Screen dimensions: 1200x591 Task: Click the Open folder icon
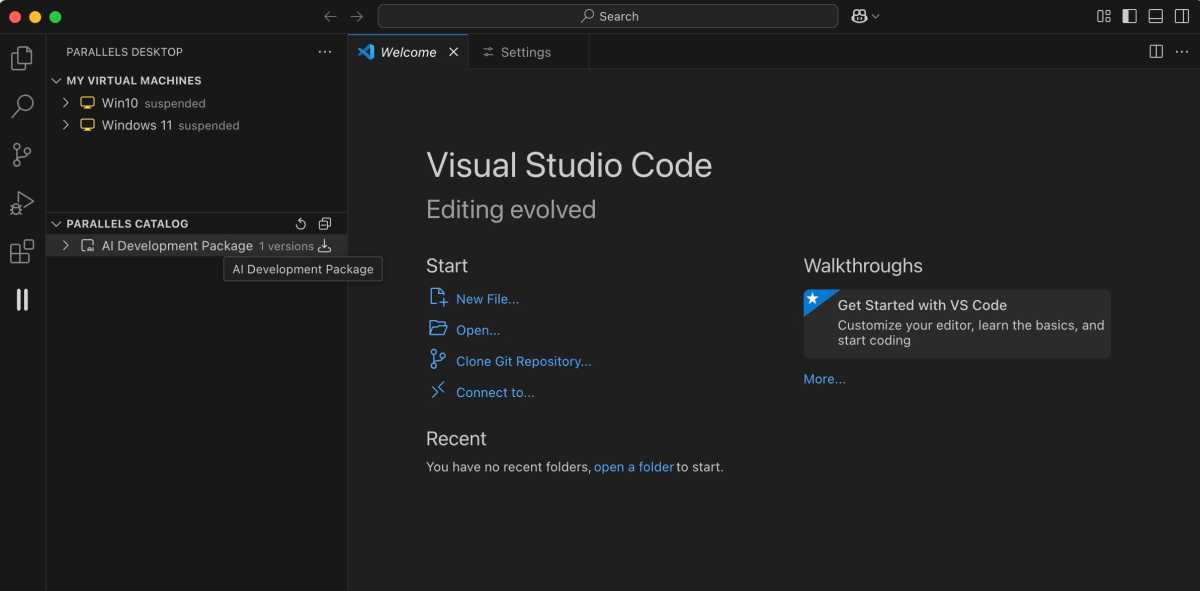[x=438, y=328]
